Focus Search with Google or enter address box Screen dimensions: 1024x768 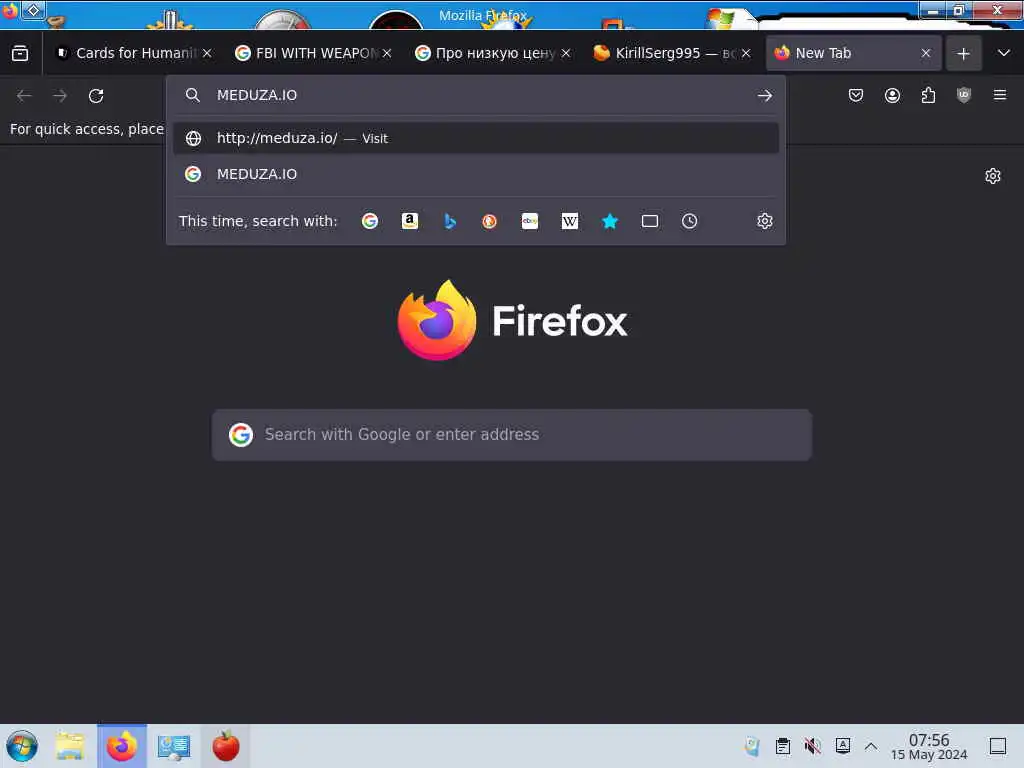[x=511, y=435]
